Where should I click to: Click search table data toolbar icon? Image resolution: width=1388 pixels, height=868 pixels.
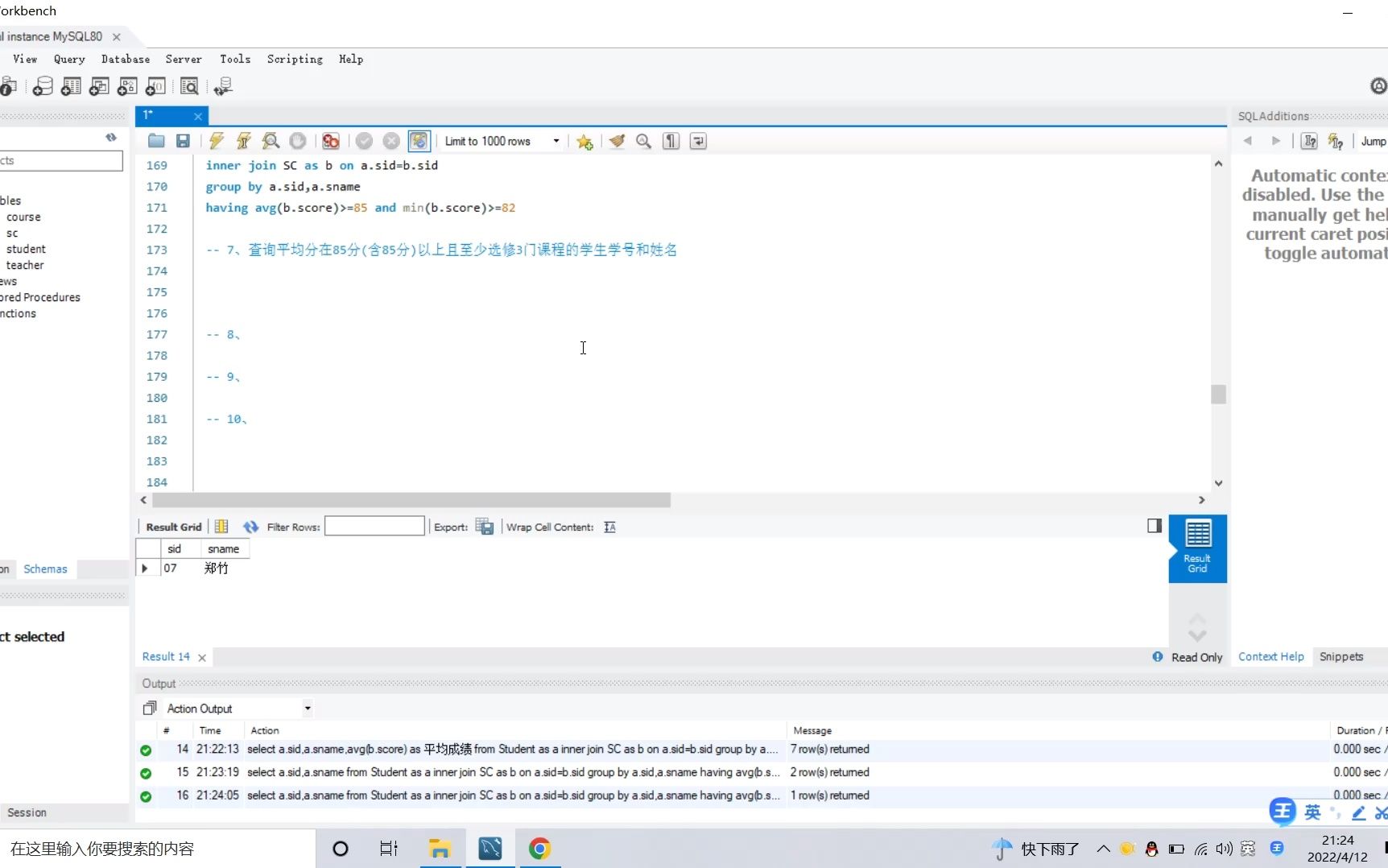coord(189,86)
